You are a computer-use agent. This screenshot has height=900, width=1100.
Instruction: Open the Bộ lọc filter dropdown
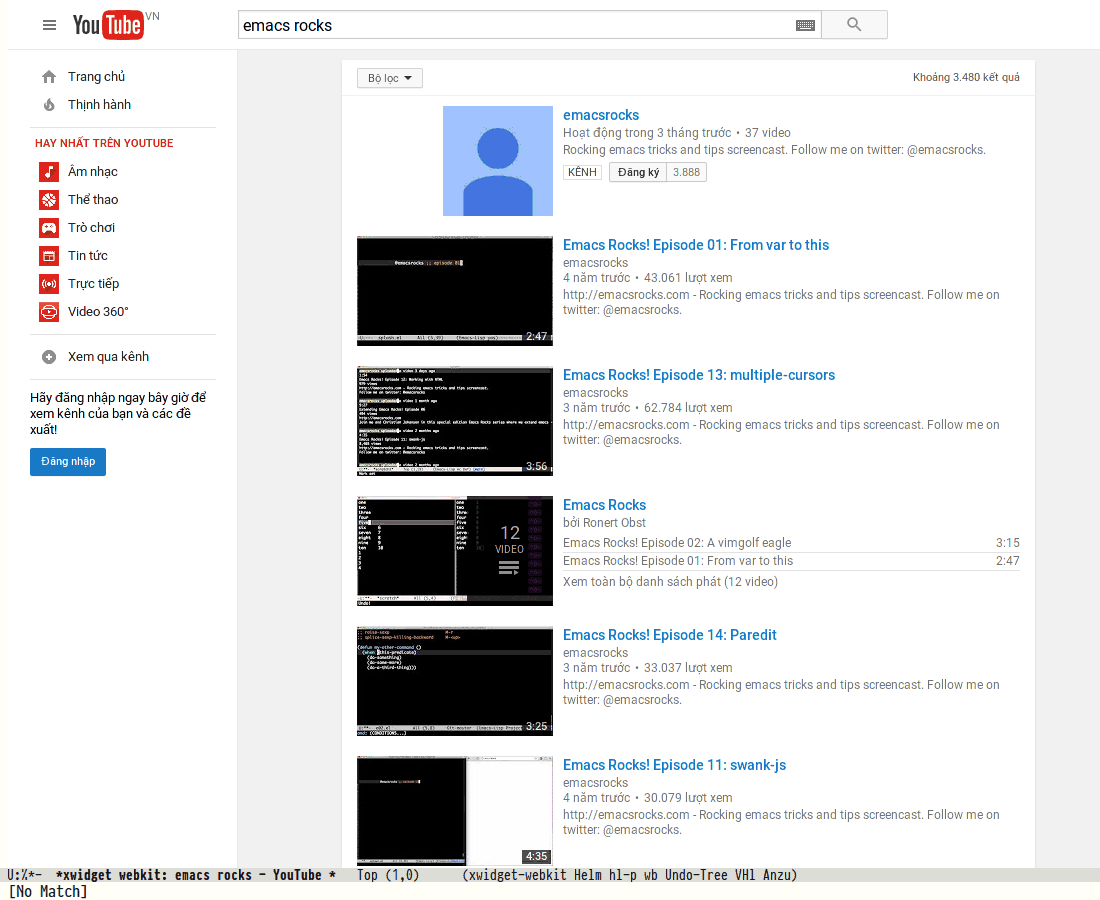(389, 78)
